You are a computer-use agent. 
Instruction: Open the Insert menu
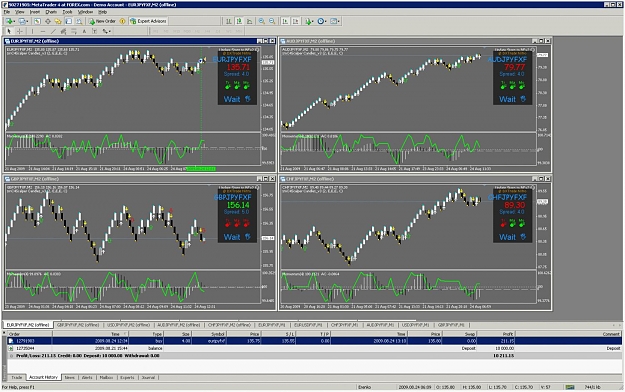point(35,12)
